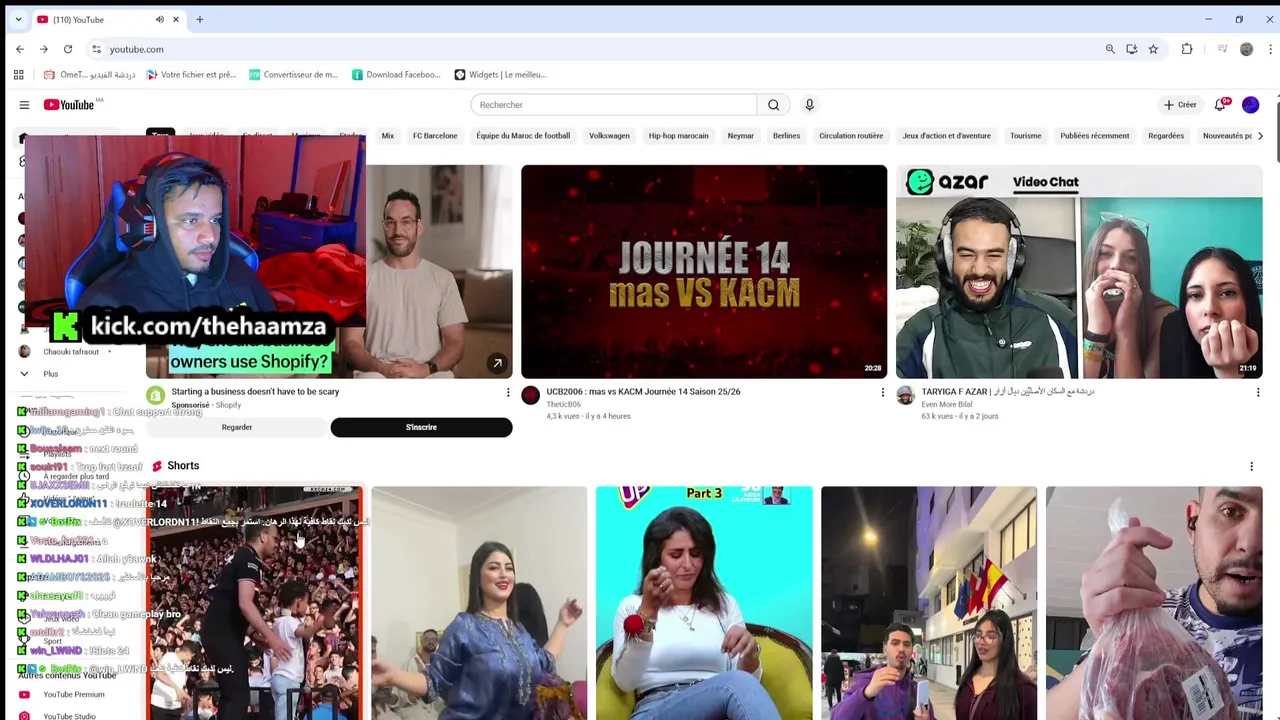Open a new browser tab
The width and height of the screenshot is (1280, 720).
[199, 19]
